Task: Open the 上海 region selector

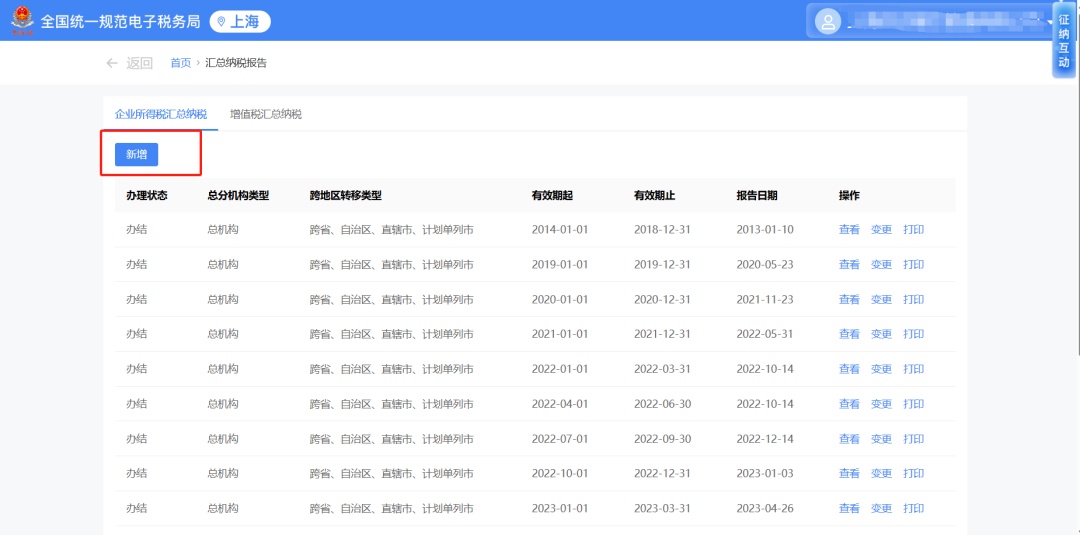Action: (240, 22)
